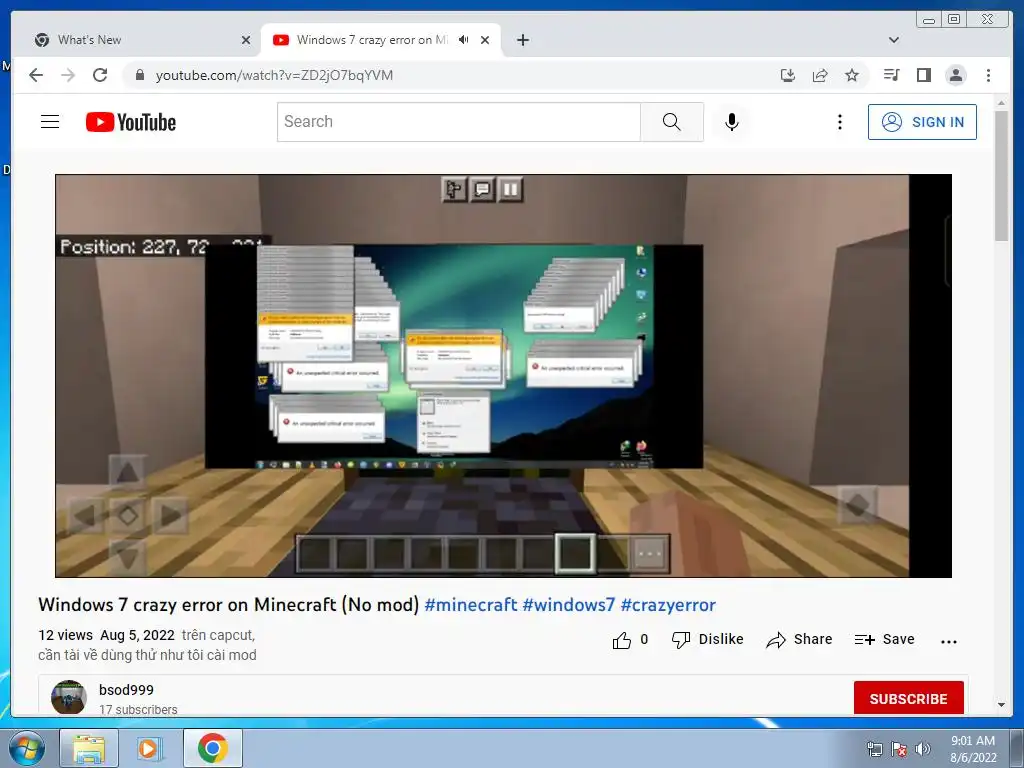
Task: Click the install app icon in address bar
Action: point(788,75)
